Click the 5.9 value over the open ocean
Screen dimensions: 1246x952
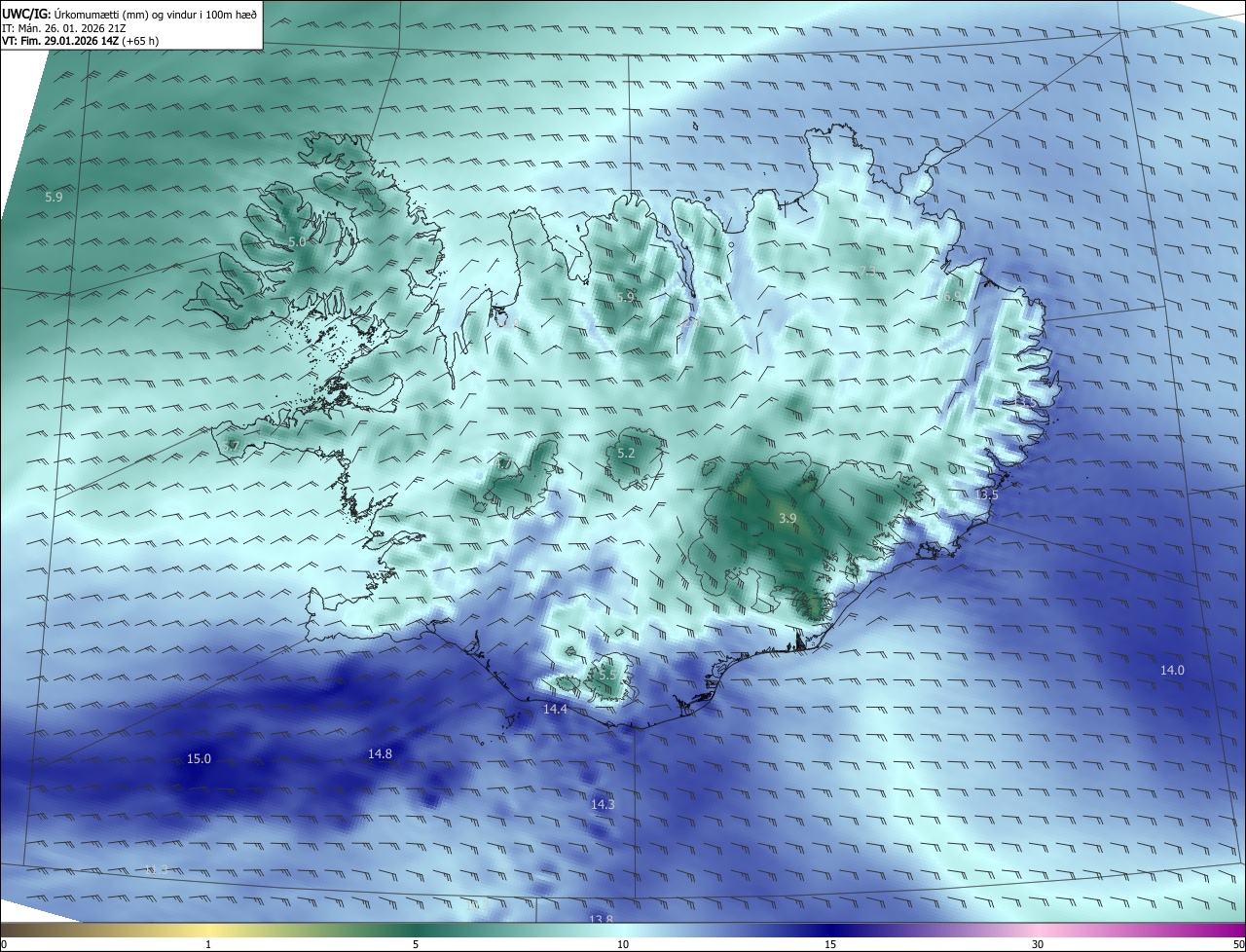54,197
